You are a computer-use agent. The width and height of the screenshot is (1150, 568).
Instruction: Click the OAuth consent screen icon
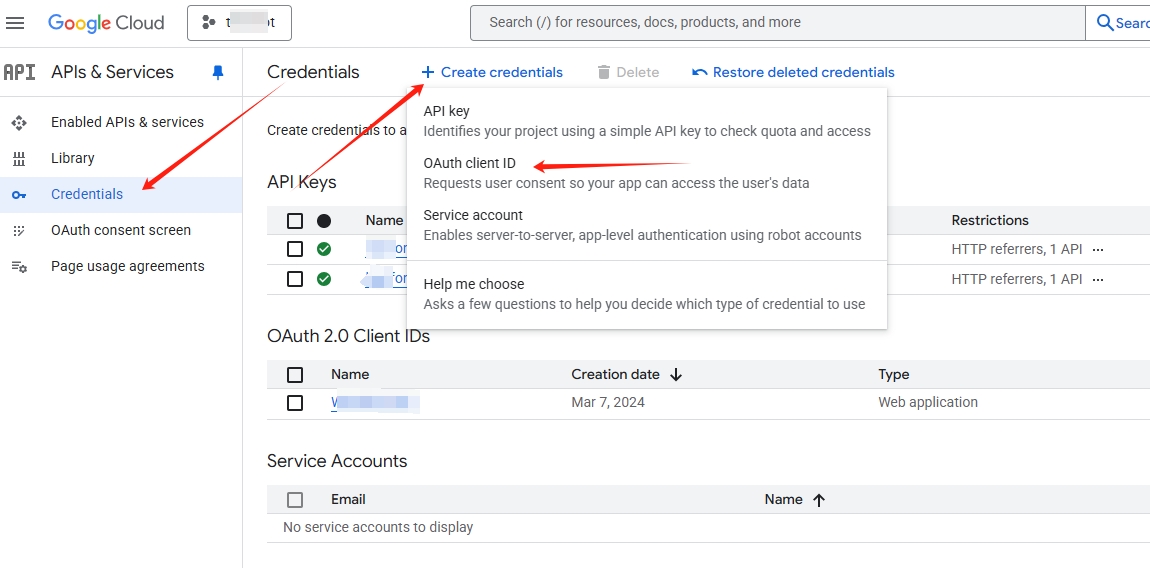point(19,230)
